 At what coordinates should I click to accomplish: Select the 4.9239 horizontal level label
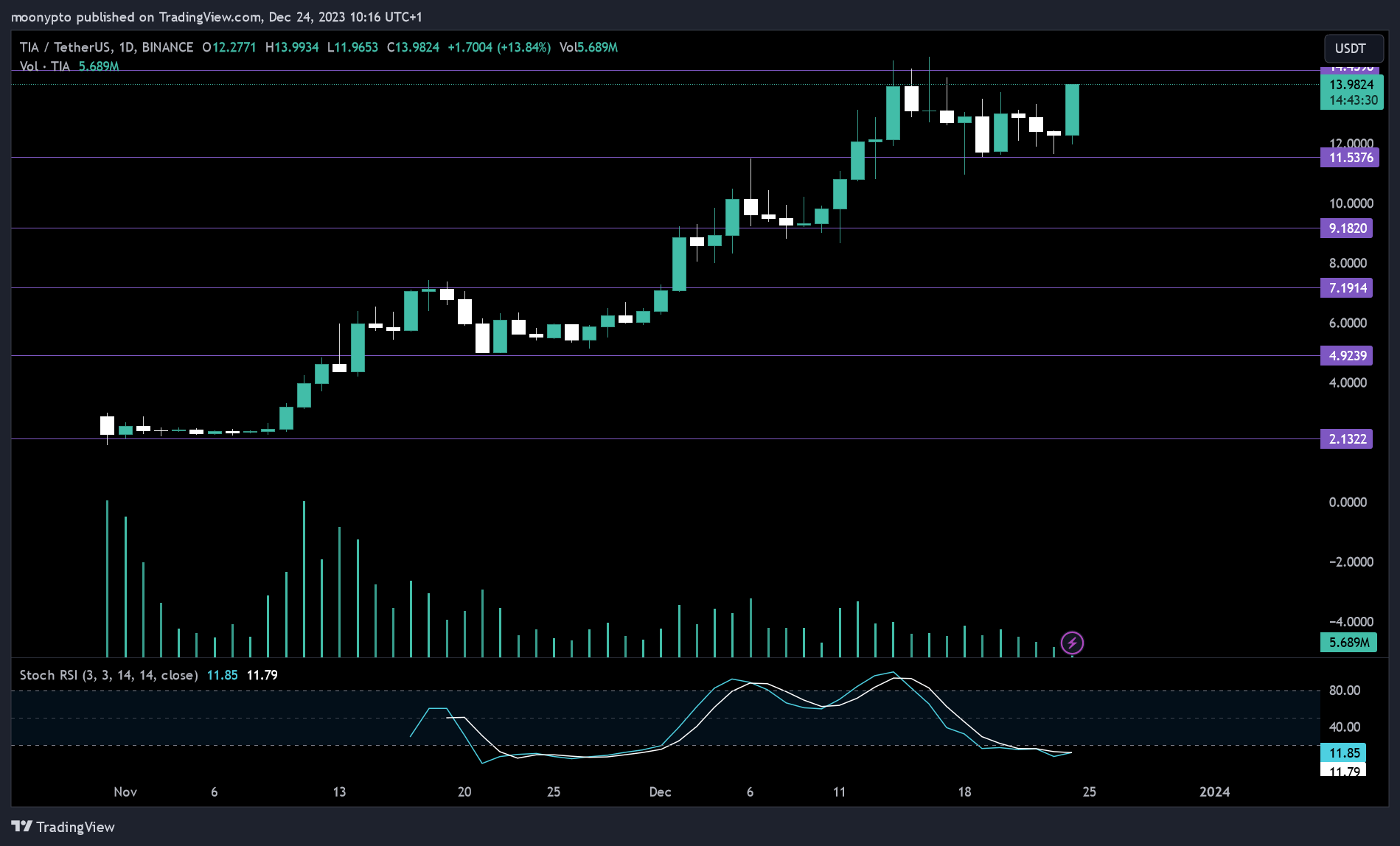1347,356
